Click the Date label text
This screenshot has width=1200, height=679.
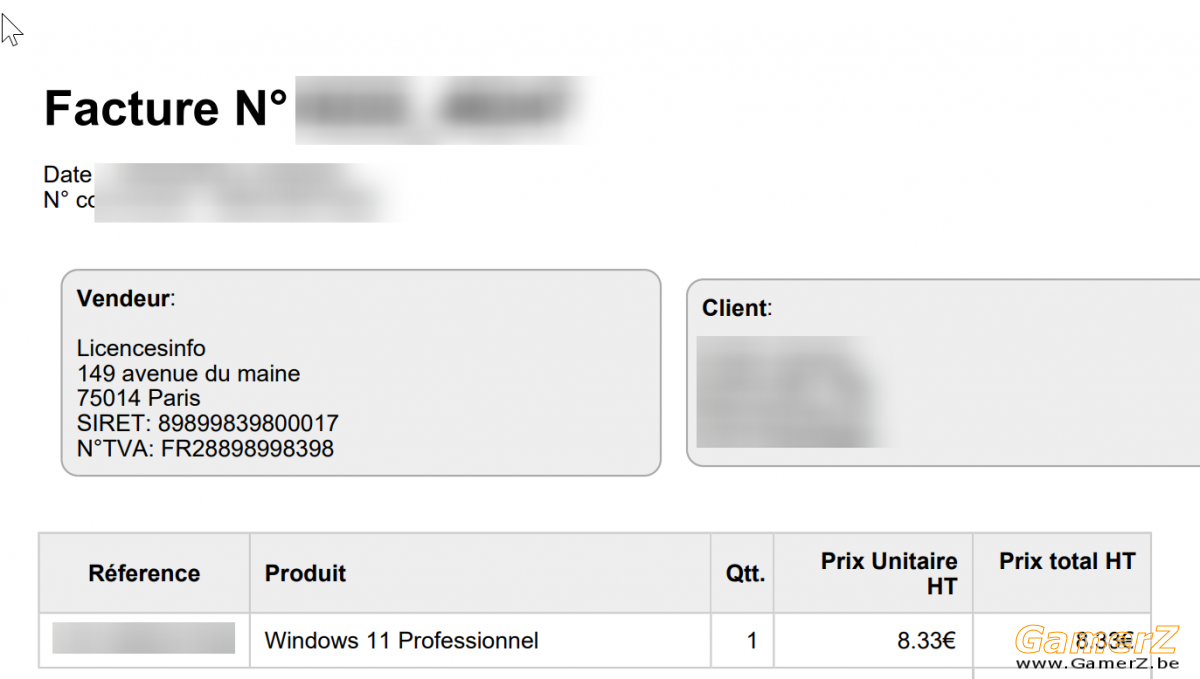(67, 175)
